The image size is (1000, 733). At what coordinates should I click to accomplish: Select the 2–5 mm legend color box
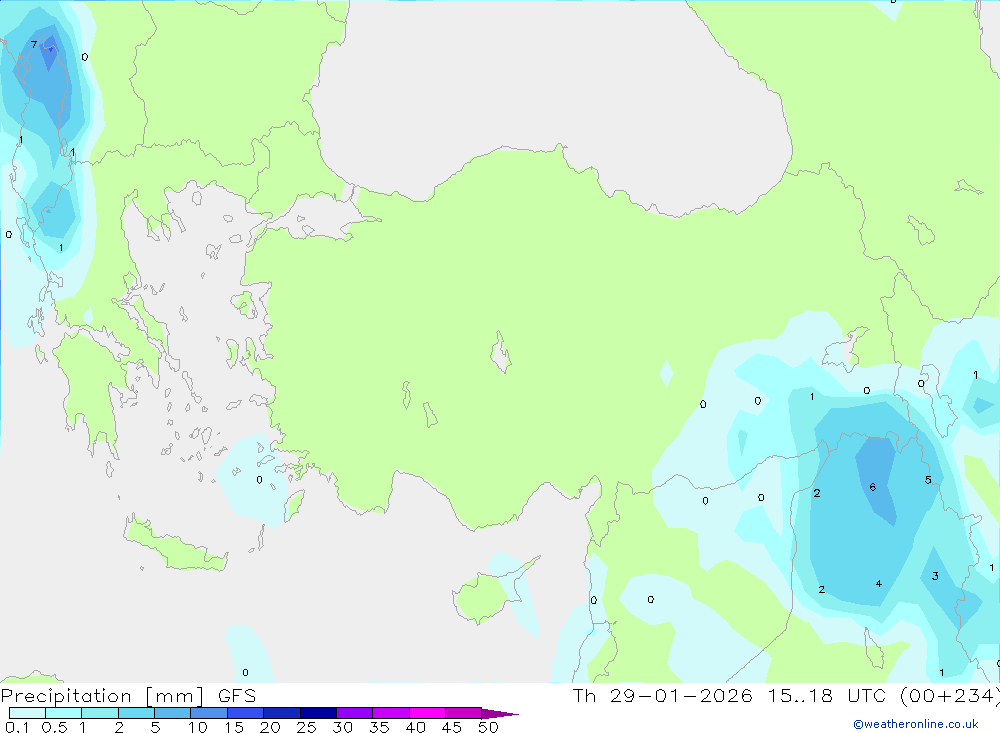[136, 713]
